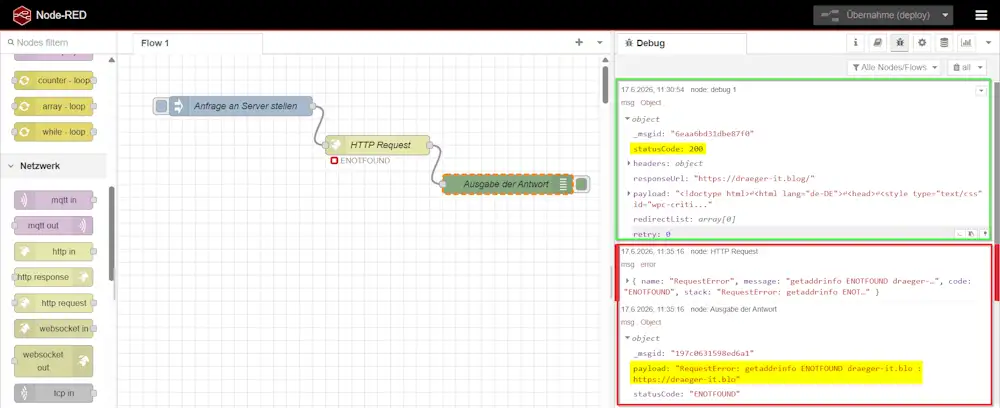This screenshot has height=408, width=1000.
Task: Select the counter - loop palette node
Action: 54,80
